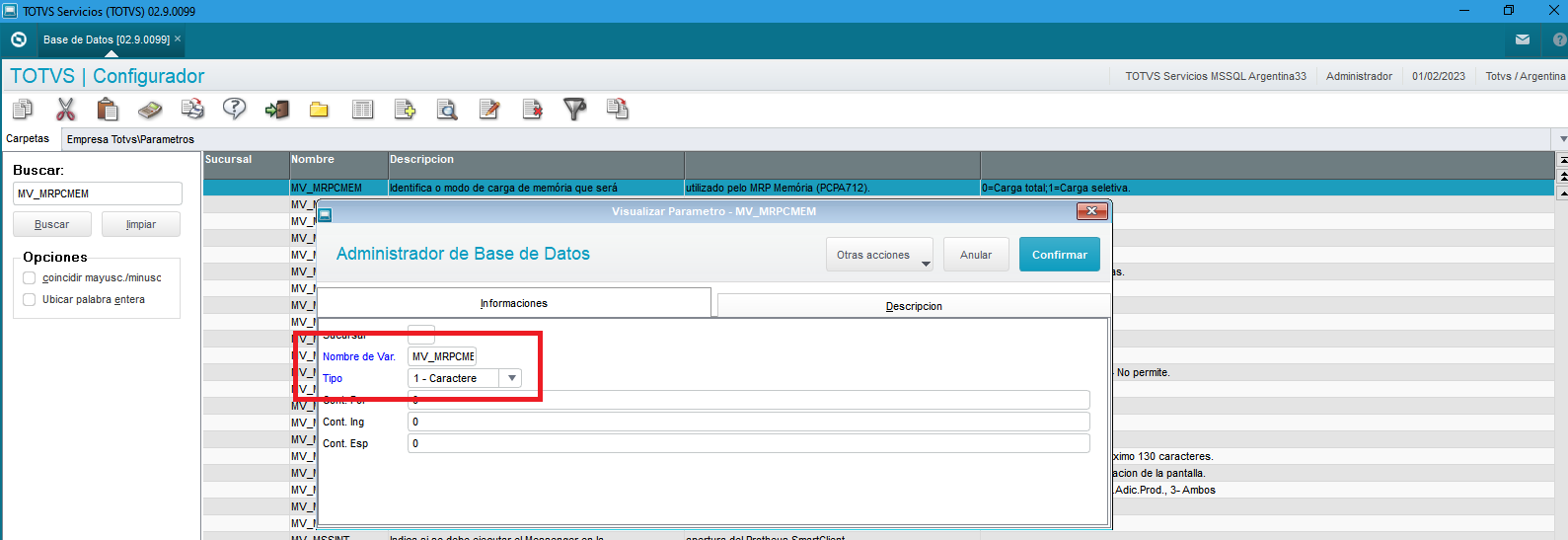Viewport: 1568px width, 540px height.
Task: Click the Empresa Totvs\Parametros path
Action: point(130,139)
